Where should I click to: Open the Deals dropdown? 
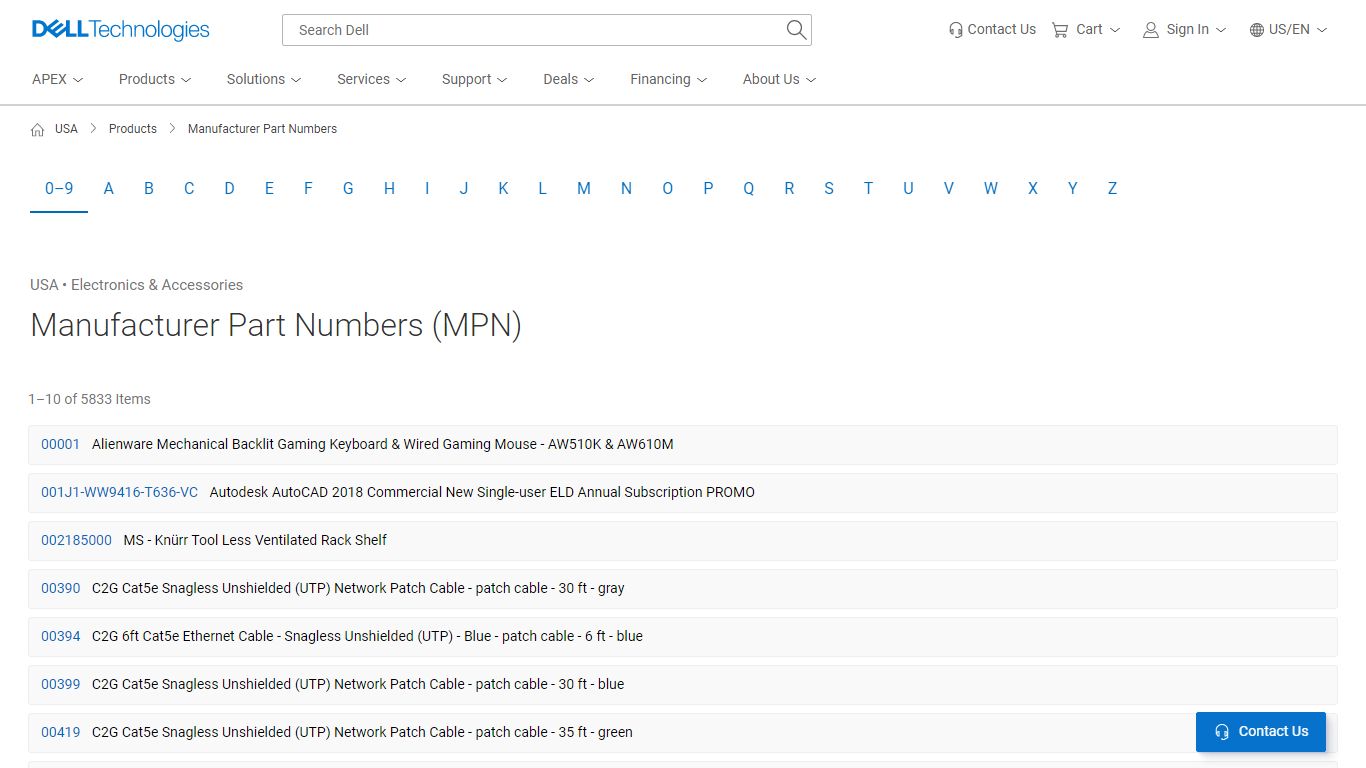[569, 79]
